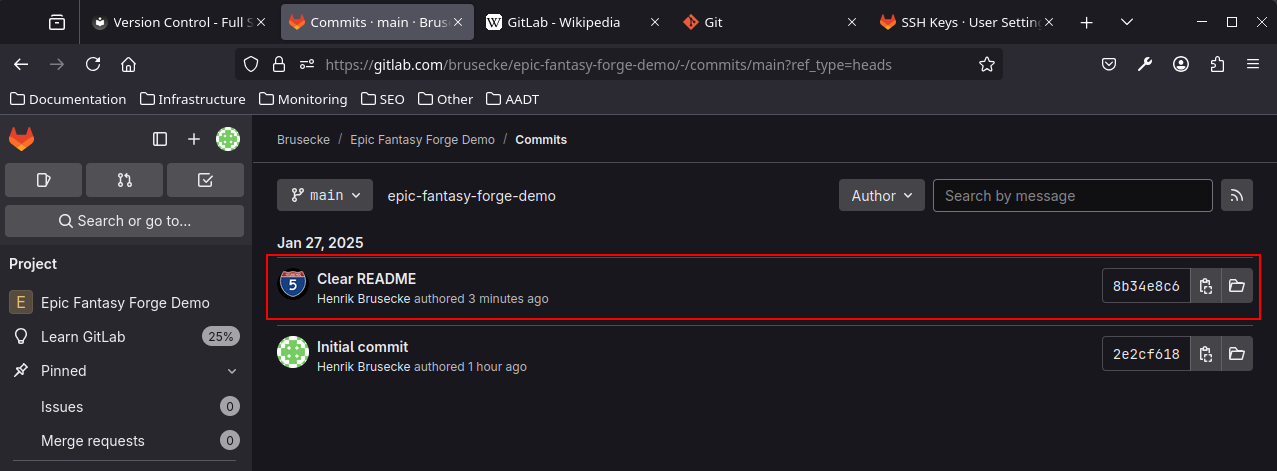This screenshot has height=471, width=1277.
Task: Open the Other bookmarks folder
Action: 445,99
